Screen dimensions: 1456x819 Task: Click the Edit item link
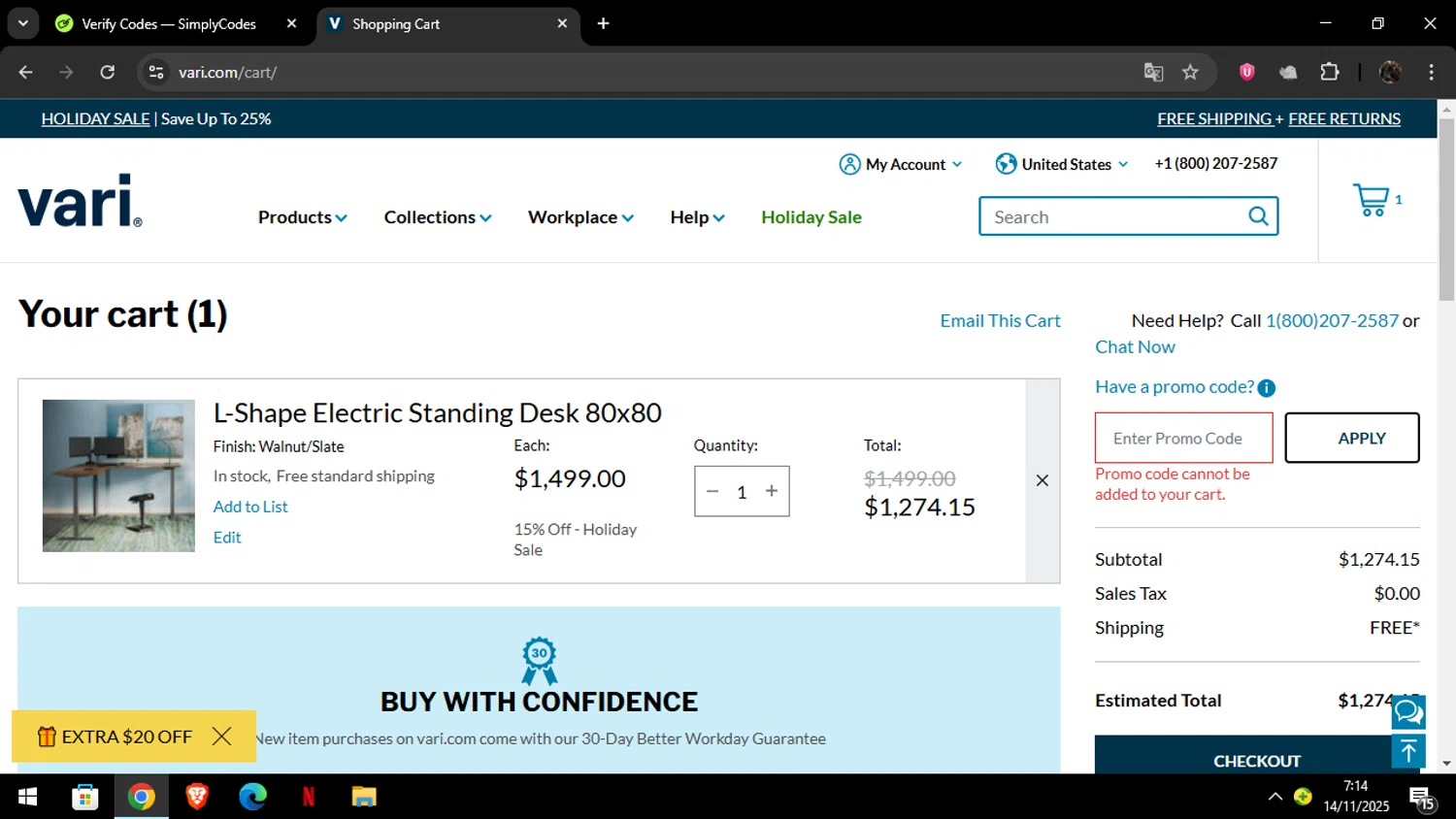tap(227, 538)
